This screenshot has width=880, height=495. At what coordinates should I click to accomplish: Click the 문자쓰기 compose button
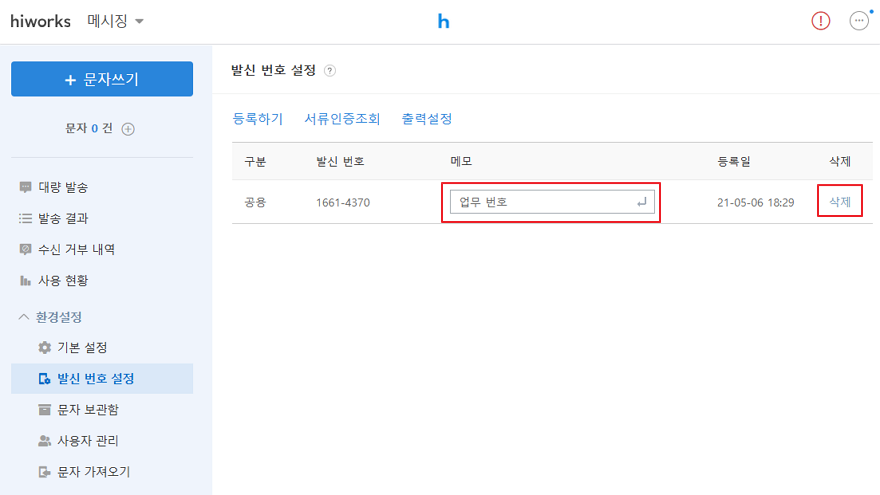[x=102, y=79]
